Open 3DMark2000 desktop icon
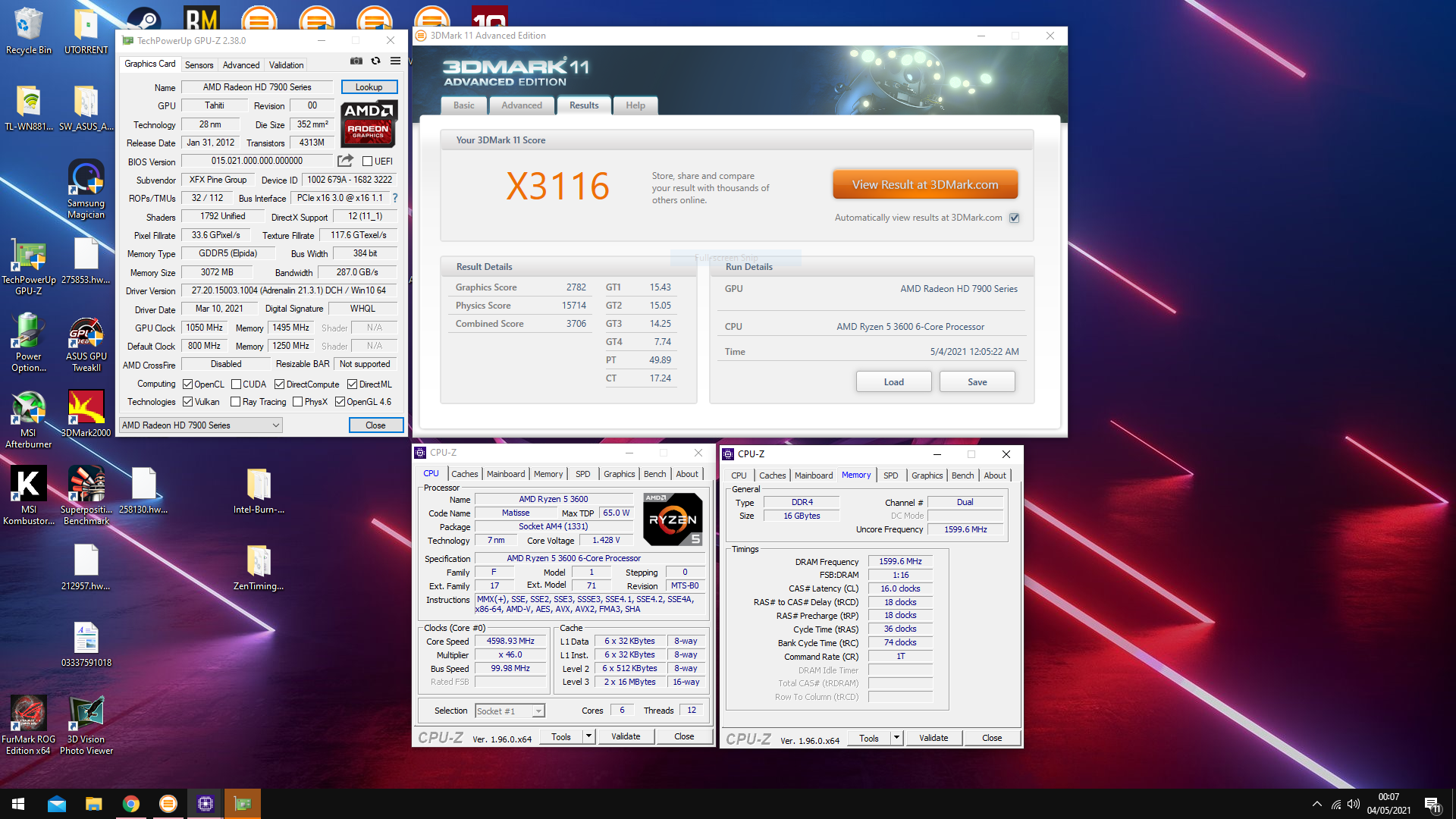Screen dimensions: 1456x819 86,414
